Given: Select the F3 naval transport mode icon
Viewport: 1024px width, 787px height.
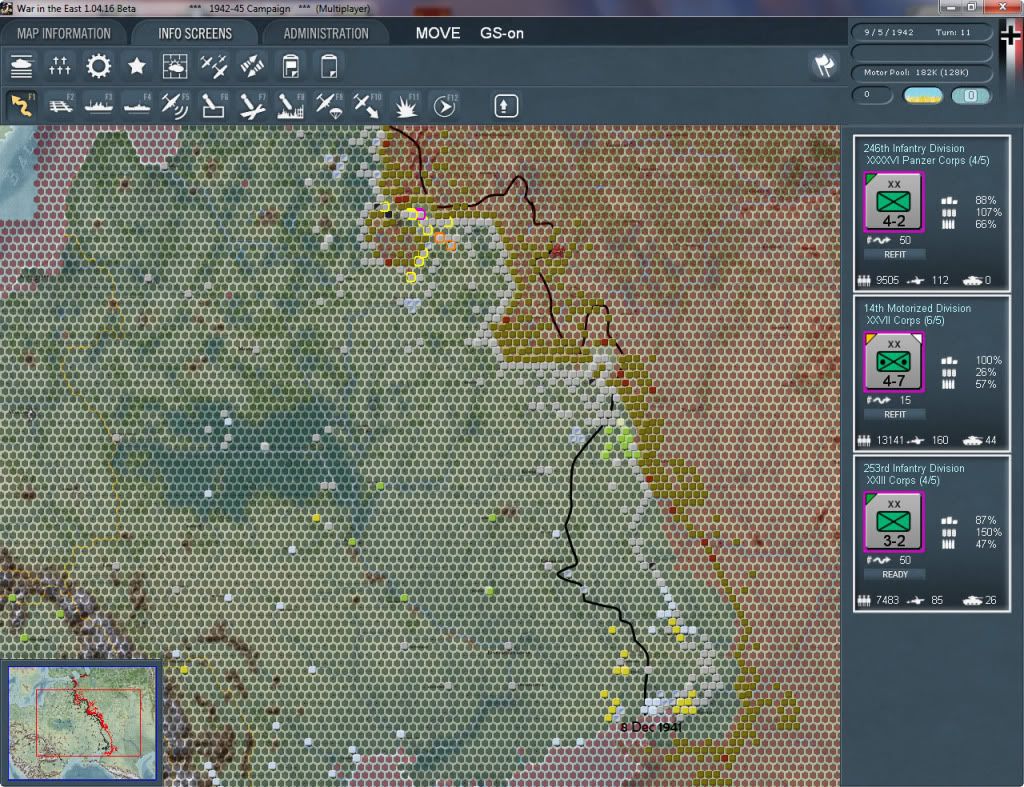Looking at the screenshot, I should coord(99,106).
